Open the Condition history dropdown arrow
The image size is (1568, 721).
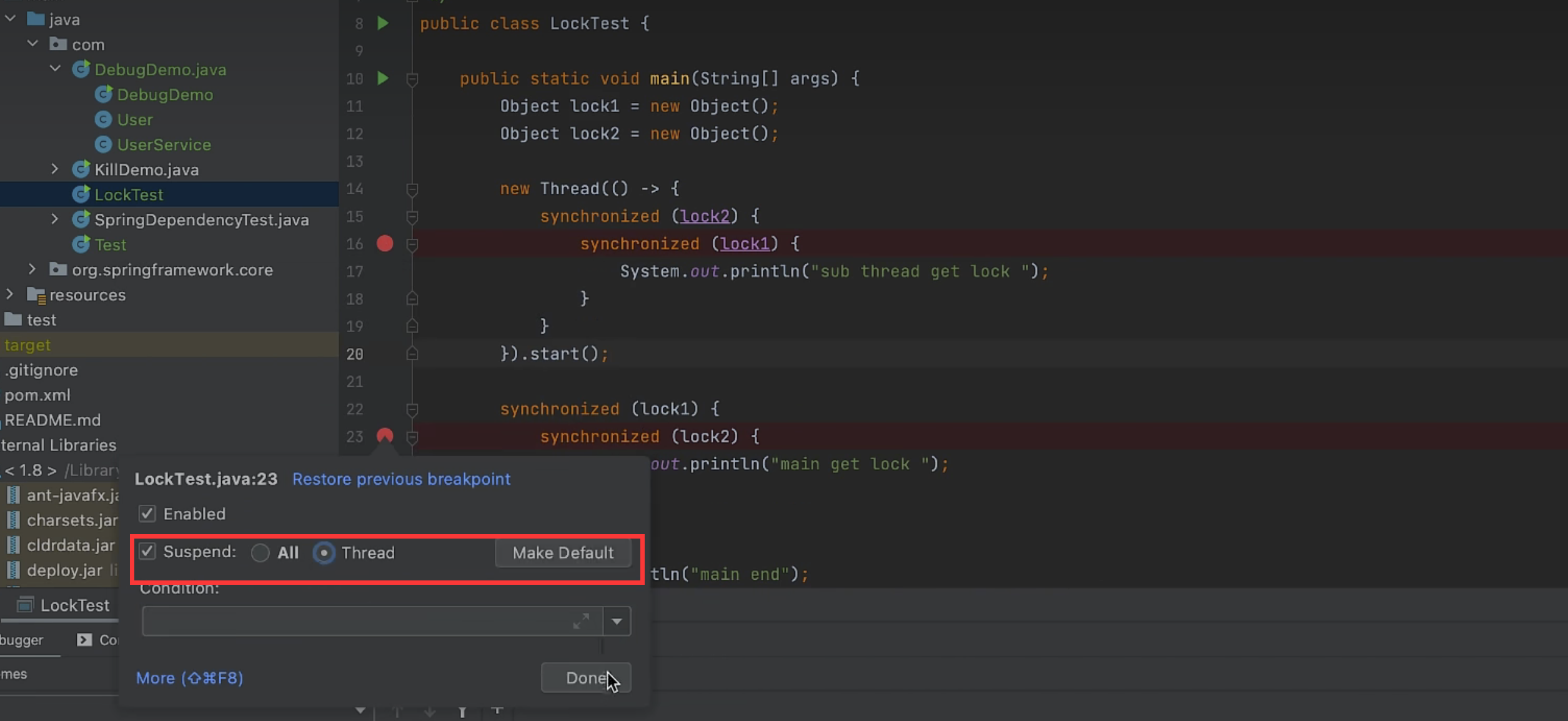(x=617, y=621)
